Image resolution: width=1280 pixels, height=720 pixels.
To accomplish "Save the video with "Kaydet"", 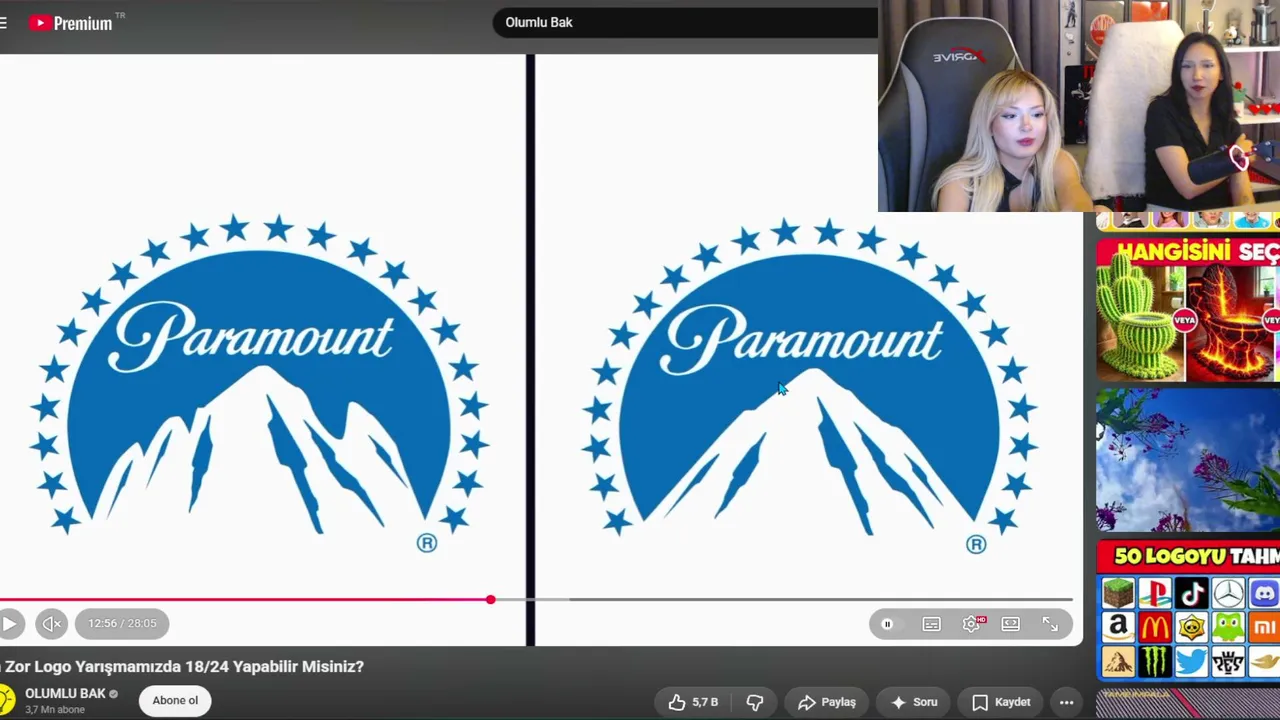I will coord(1002,702).
